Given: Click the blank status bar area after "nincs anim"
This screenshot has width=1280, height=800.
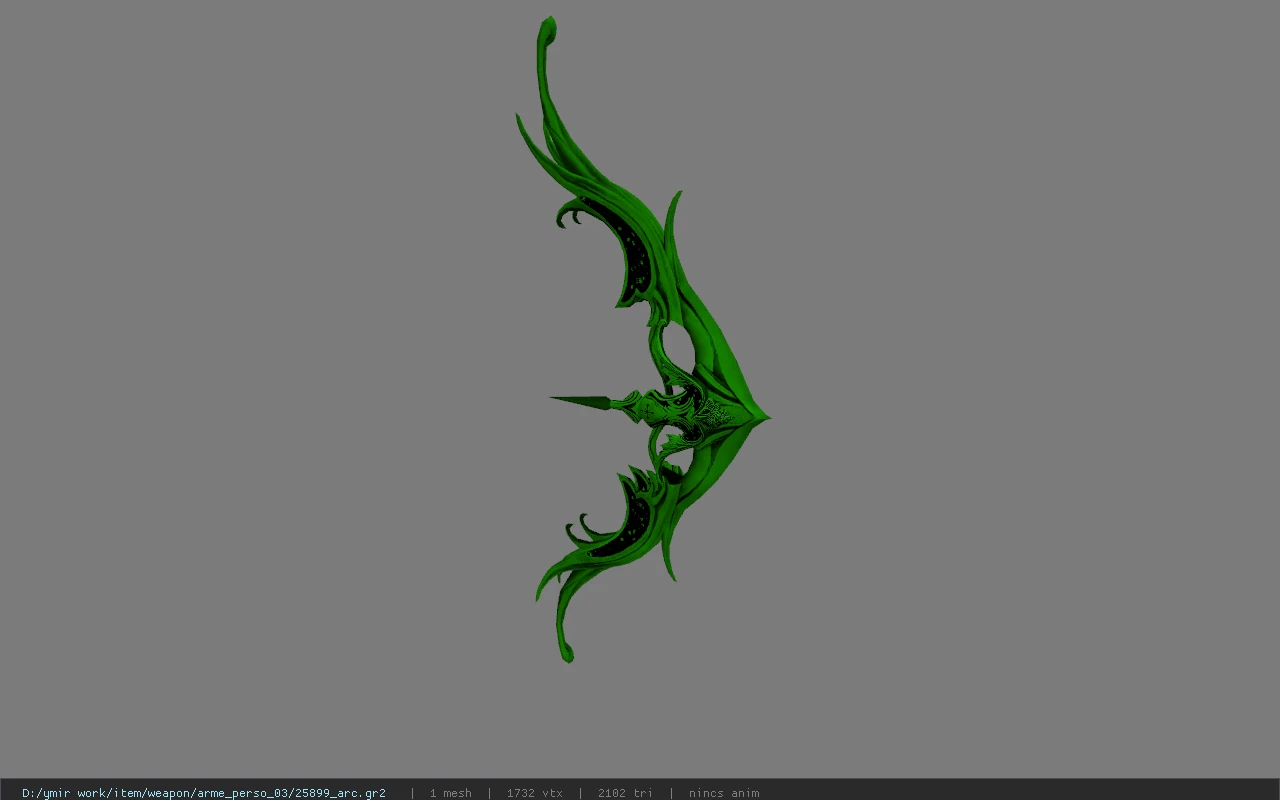Looking at the screenshot, I should pos(1020,793).
